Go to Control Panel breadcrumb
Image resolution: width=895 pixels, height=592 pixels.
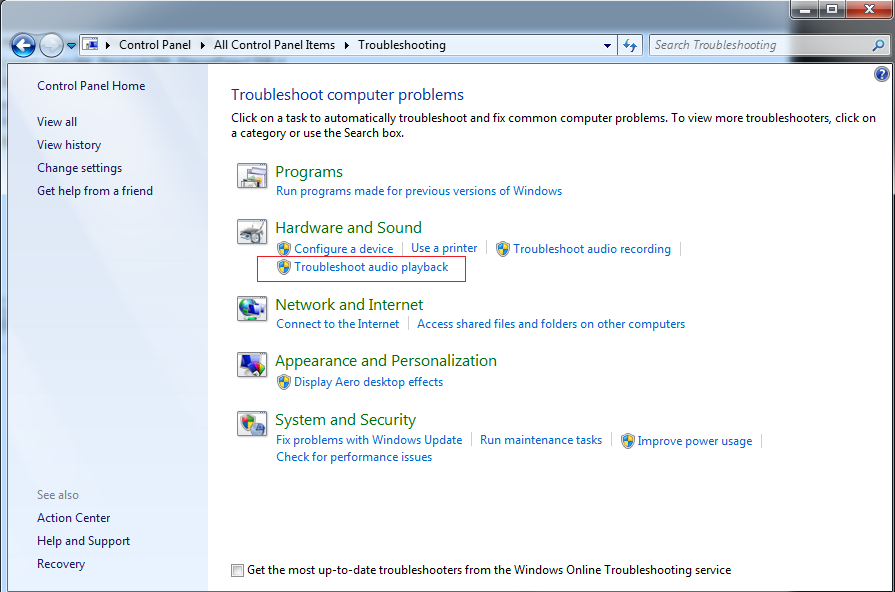(x=155, y=45)
